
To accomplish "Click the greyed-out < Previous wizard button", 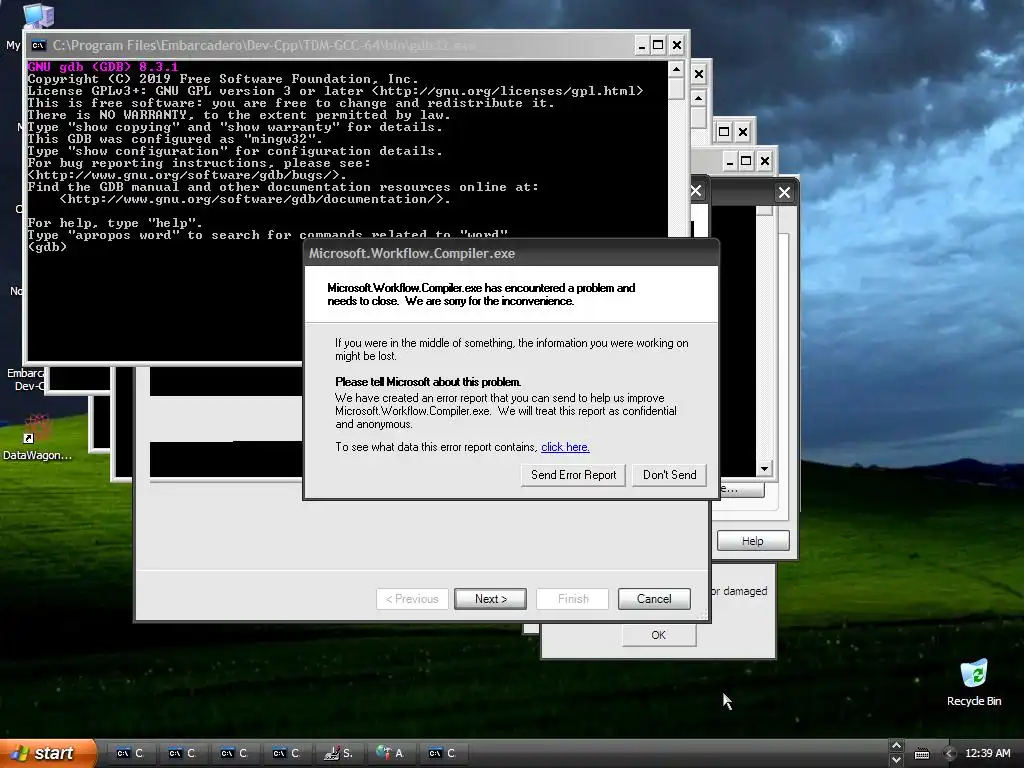I will pyautogui.click(x=412, y=599).
